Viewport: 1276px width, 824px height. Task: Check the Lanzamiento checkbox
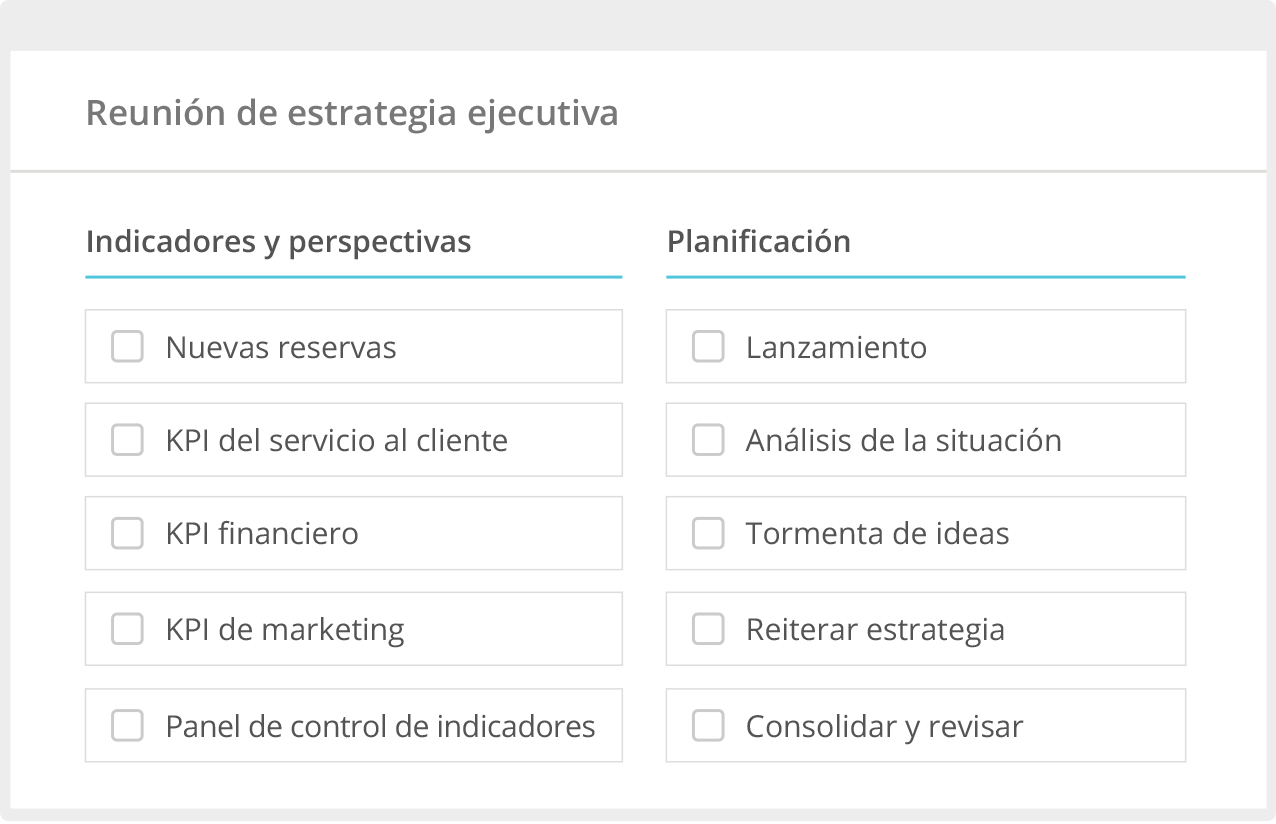(x=708, y=346)
